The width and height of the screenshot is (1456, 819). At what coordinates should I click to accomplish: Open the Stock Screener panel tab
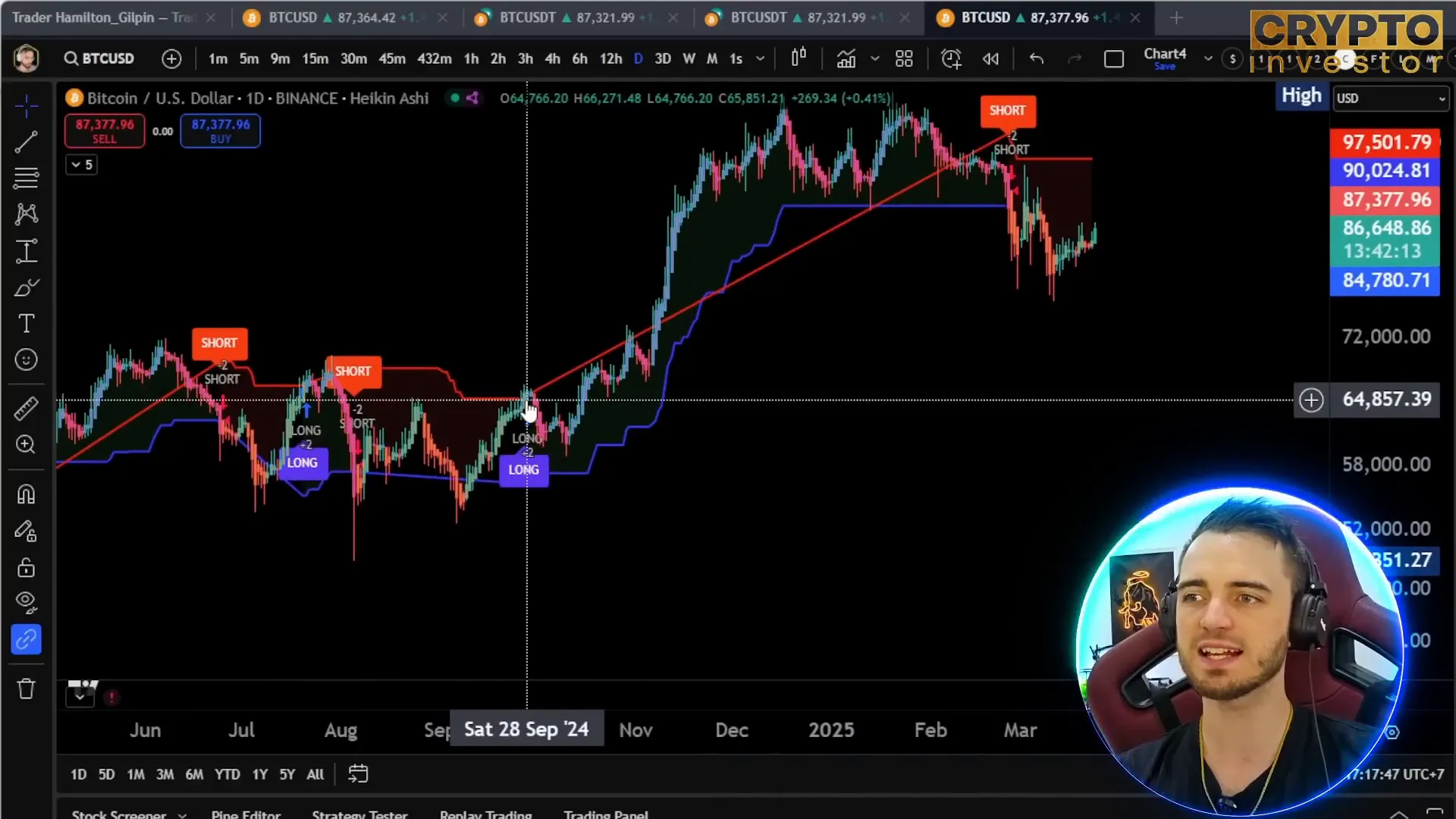pos(119,814)
